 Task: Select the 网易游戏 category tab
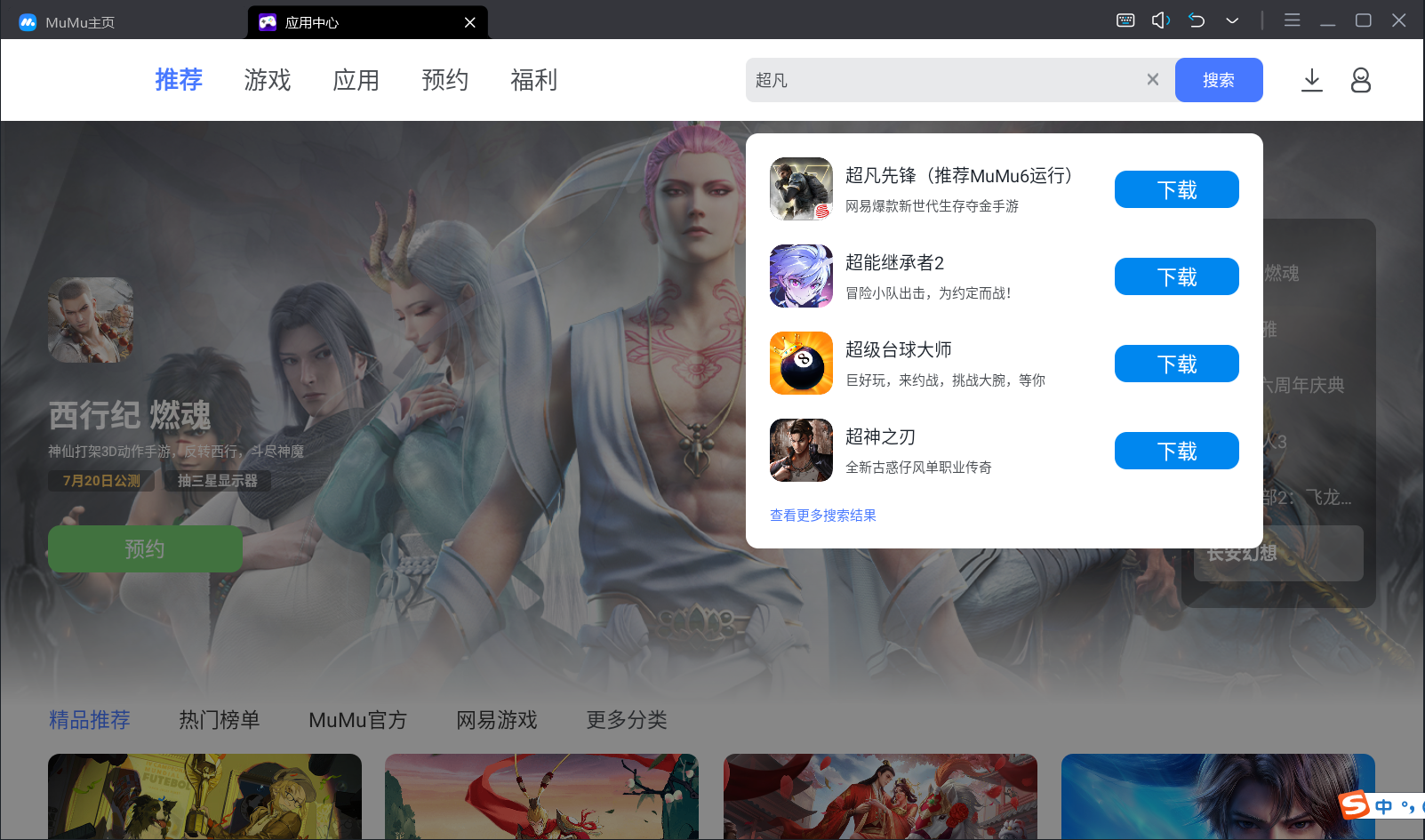click(x=497, y=720)
